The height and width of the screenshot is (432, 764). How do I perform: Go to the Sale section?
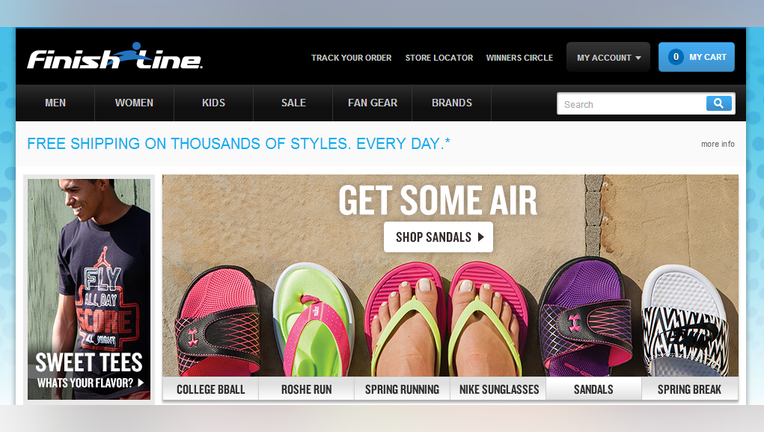coord(293,103)
